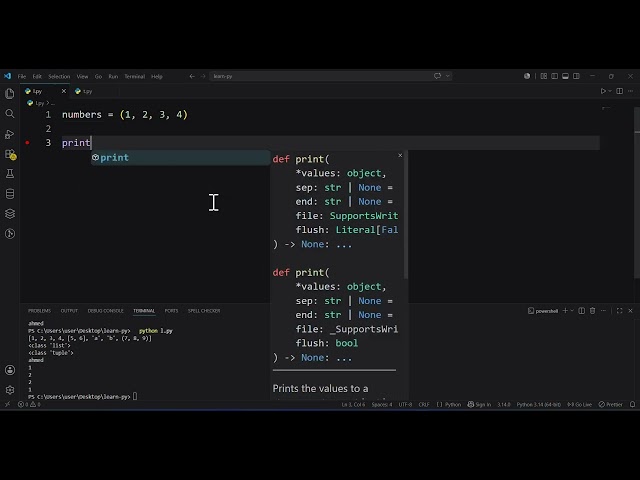
Task: Open the Run menu
Action: tap(113, 76)
